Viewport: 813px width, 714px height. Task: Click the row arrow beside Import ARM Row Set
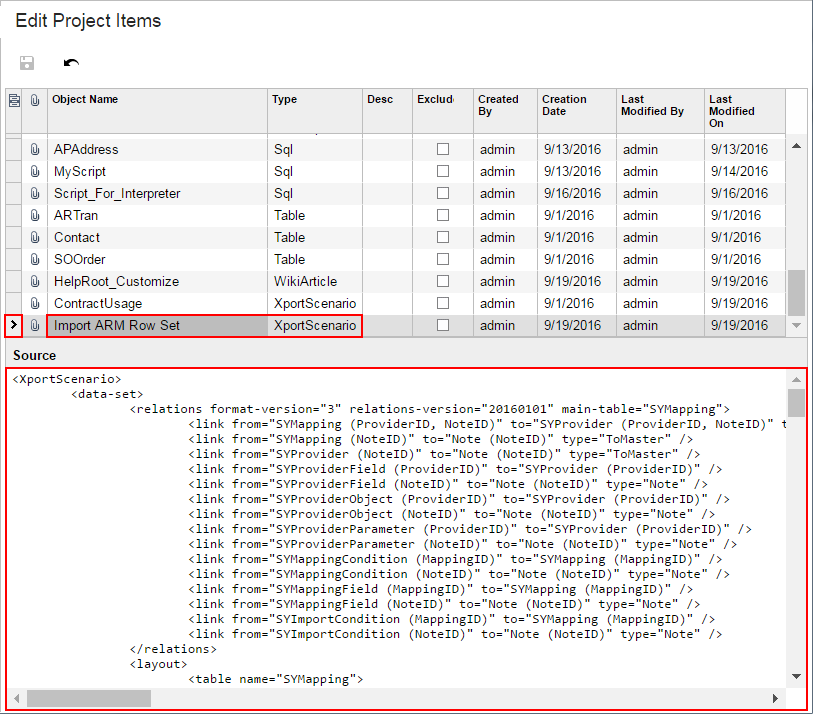coord(13,325)
